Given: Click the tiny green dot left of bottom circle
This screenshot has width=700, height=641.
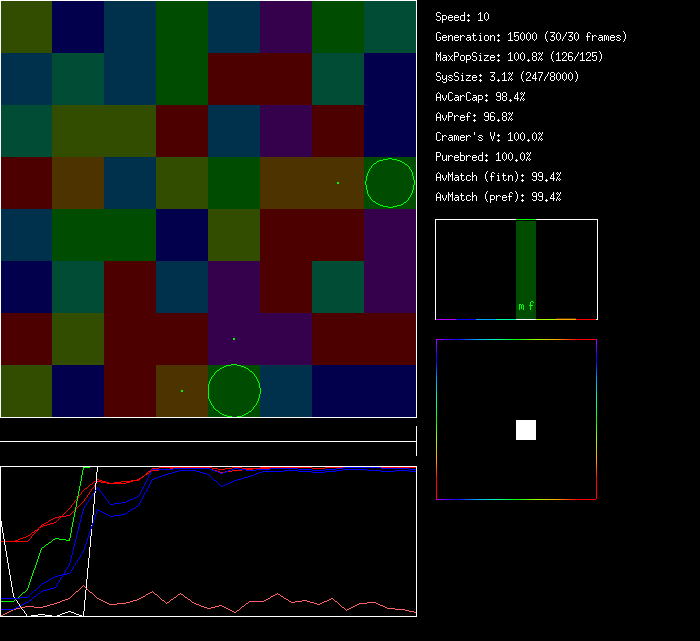Looking at the screenshot, I should [182, 391].
